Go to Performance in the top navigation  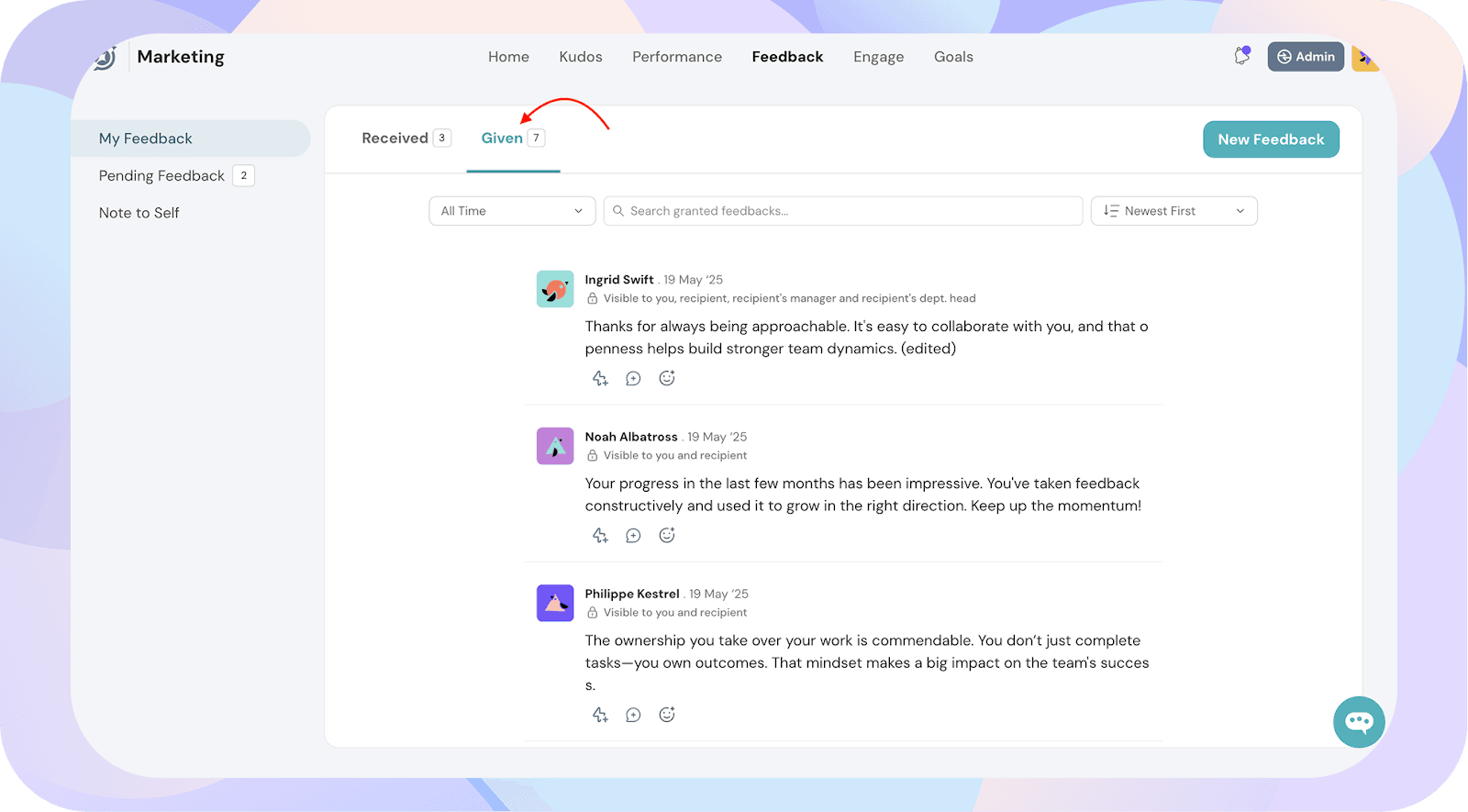tap(677, 57)
